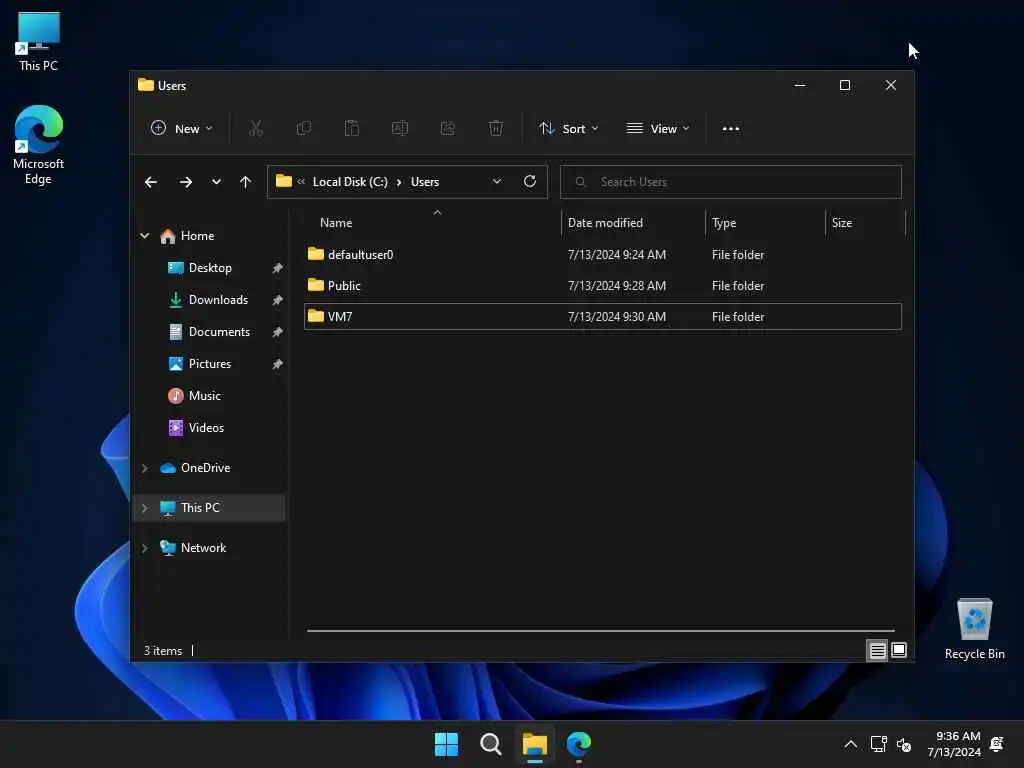Open the See more ellipsis menu

pos(731,129)
